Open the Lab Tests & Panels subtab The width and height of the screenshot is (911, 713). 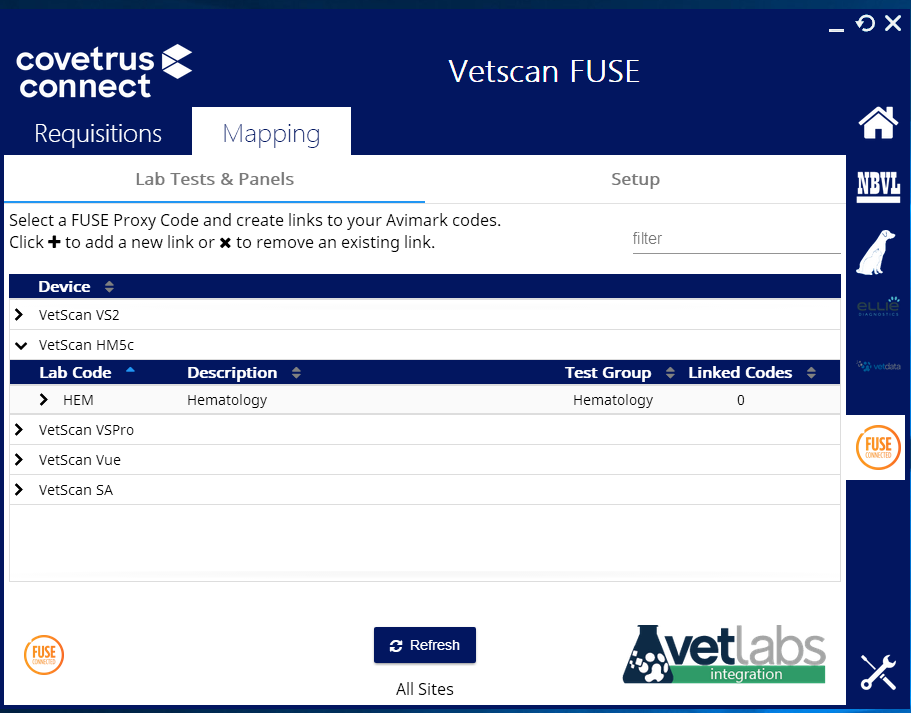coord(214,179)
